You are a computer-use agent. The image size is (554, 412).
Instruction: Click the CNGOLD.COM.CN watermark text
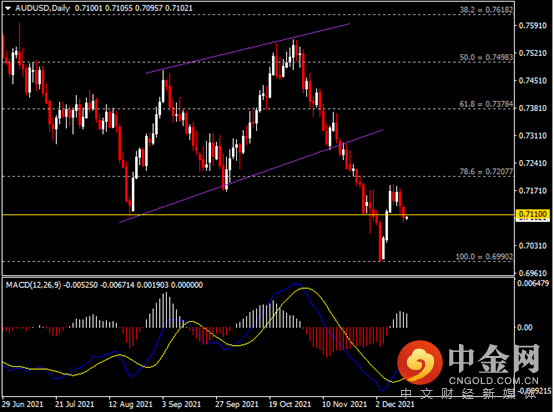[x=494, y=381]
